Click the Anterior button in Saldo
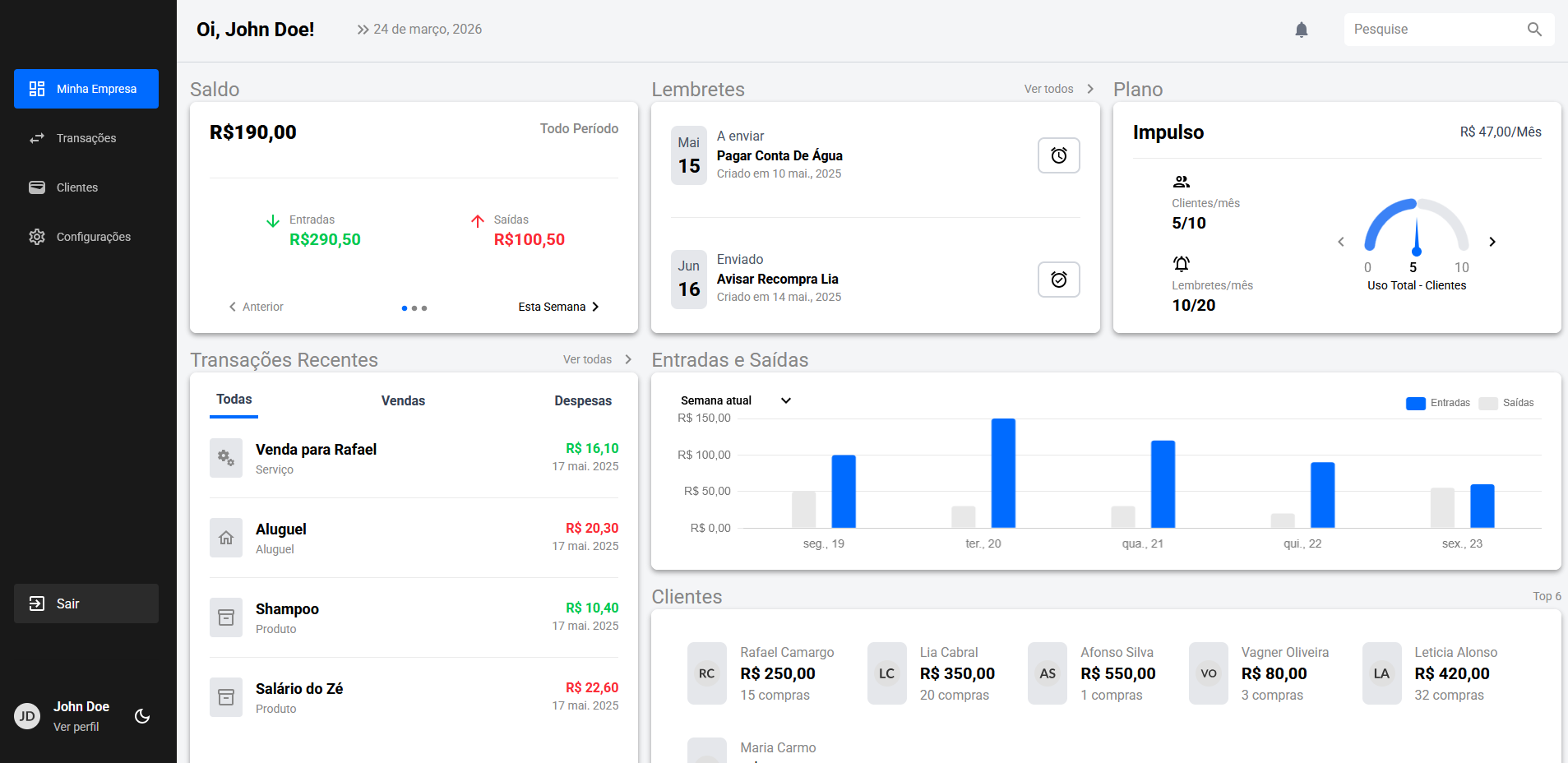The height and width of the screenshot is (763, 1568). point(256,307)
